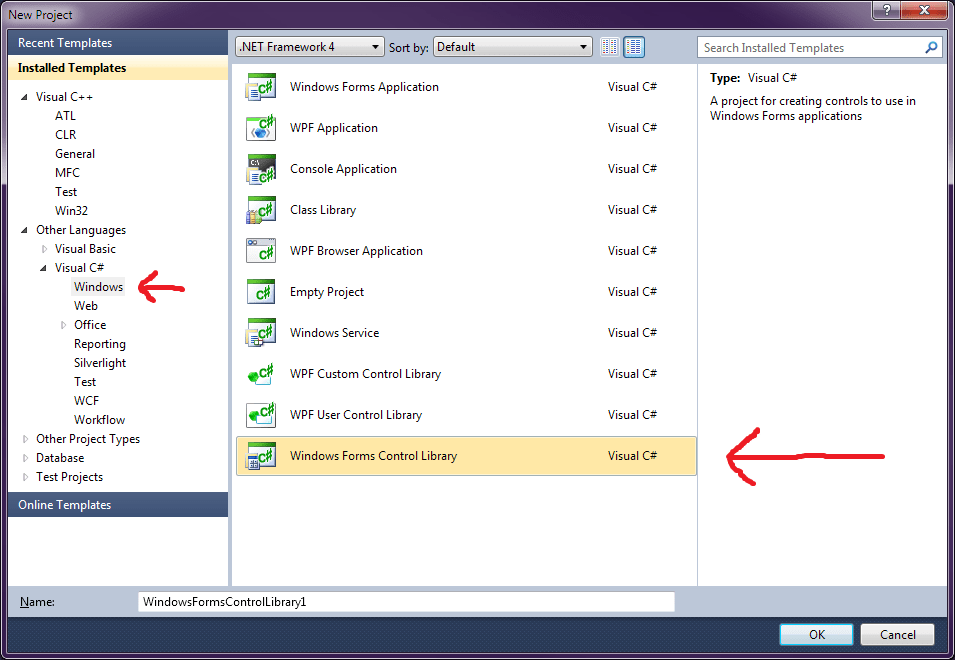This screenshot has width=955, height=660.
Task: Click the Windows Forms Application template icon
Action: point(261,86)
